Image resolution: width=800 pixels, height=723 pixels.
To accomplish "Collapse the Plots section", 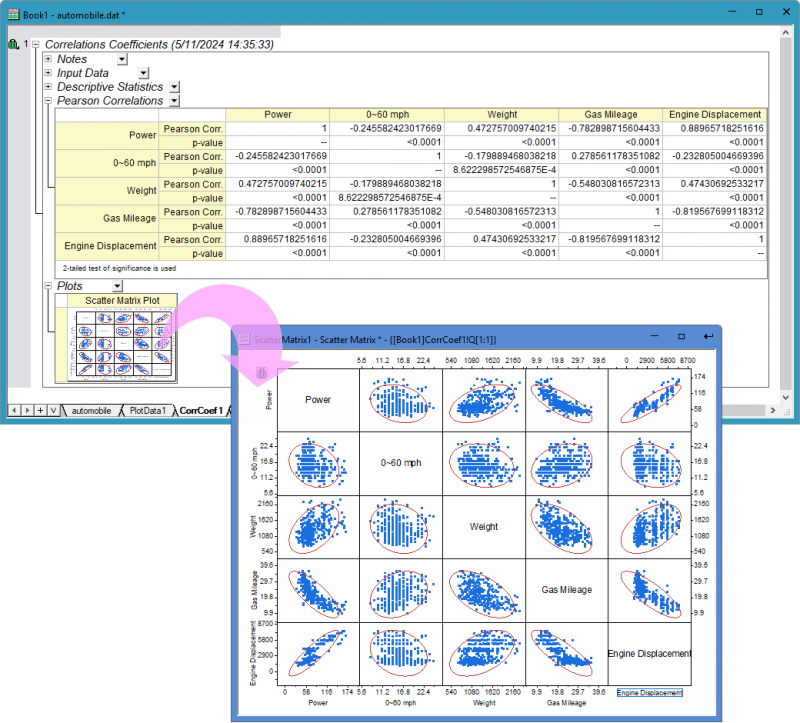I will click(x=48, y=286).
